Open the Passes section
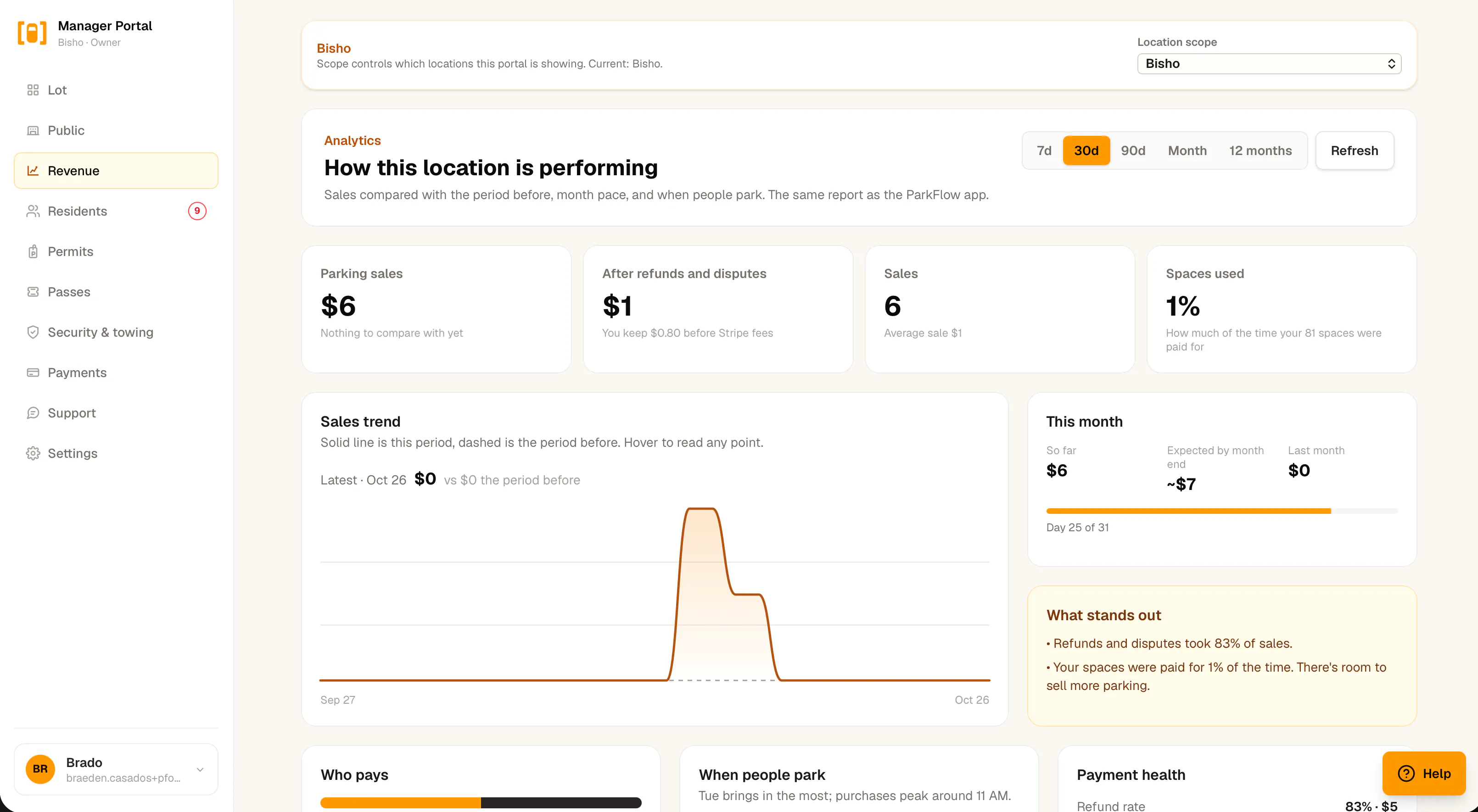The width and height of the screenshot is (1478, 812). coord(116,292)
